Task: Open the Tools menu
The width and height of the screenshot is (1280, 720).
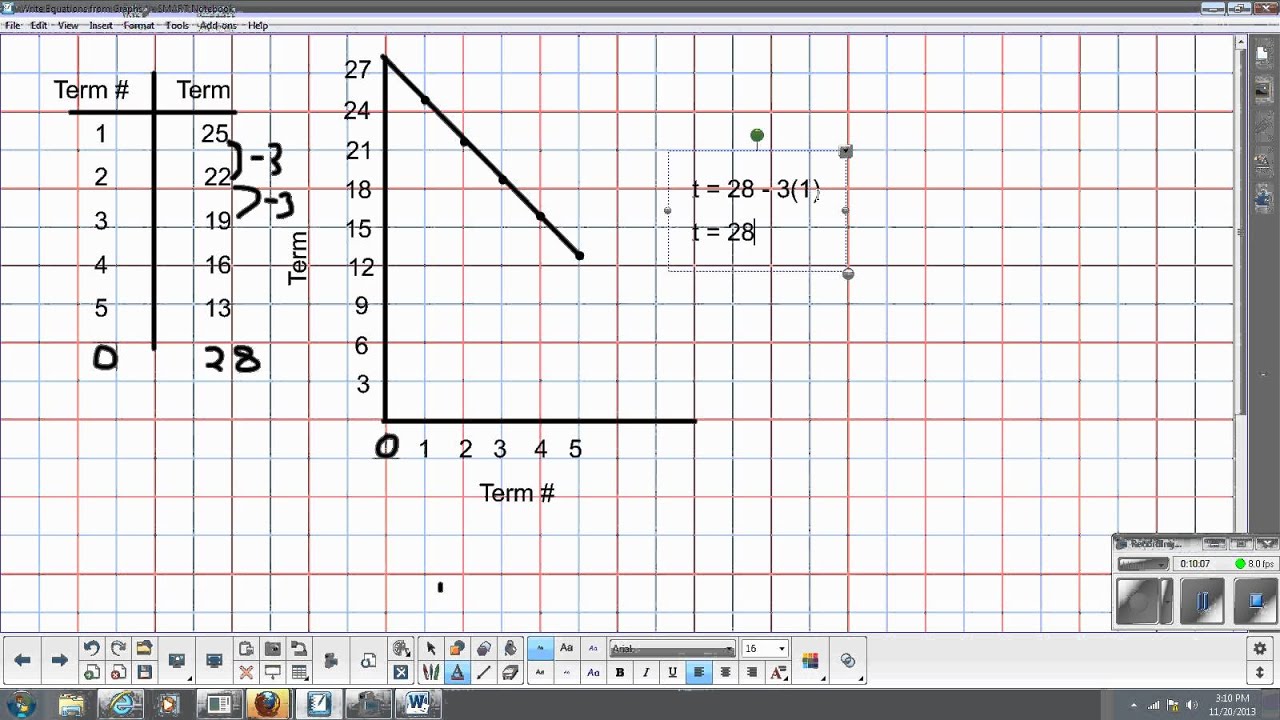Action: pos(177,25)
